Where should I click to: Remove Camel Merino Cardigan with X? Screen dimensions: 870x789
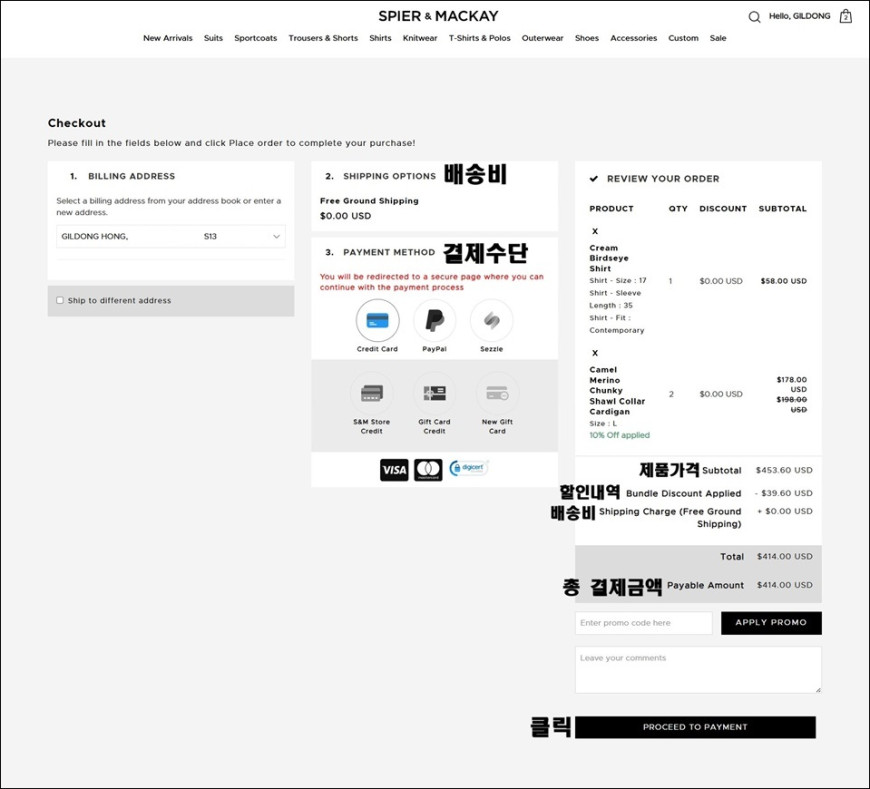point(595,353)
